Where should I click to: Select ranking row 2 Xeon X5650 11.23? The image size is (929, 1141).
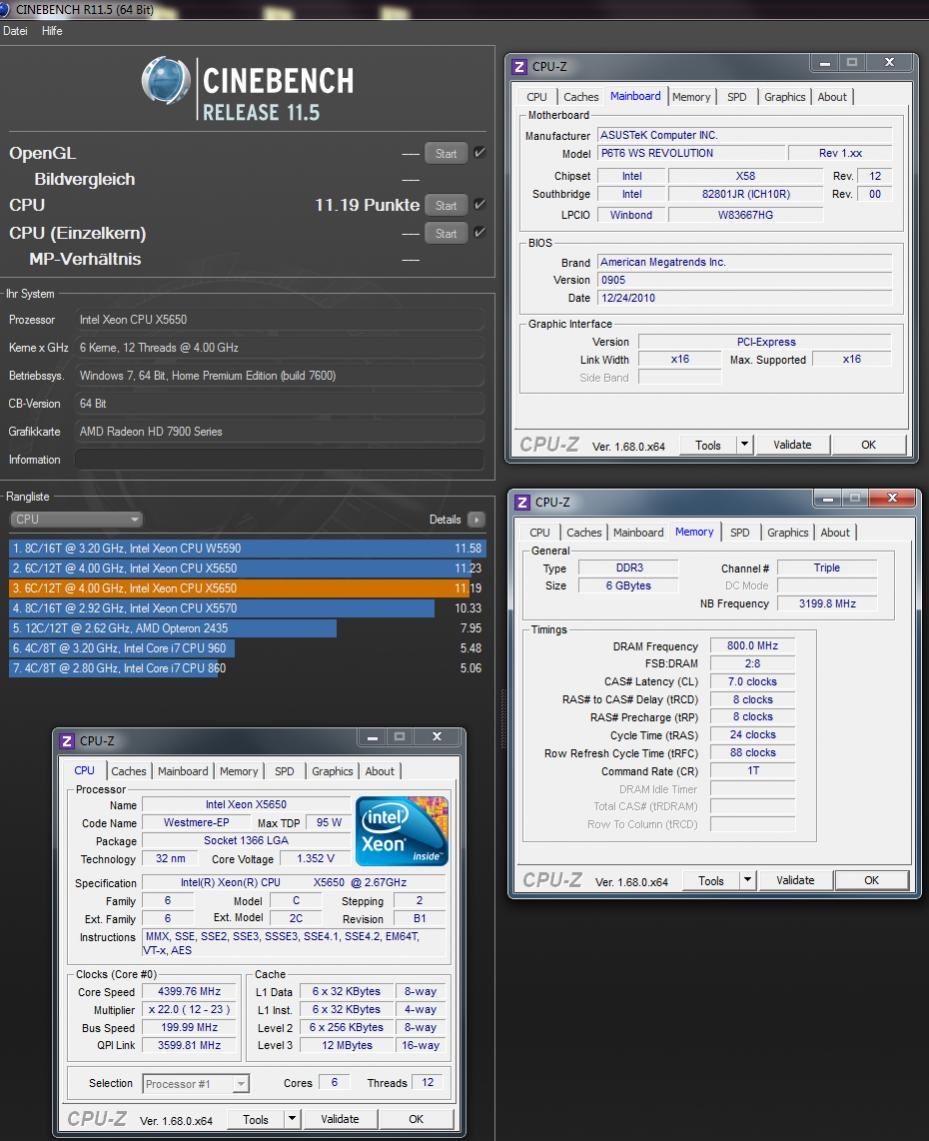pyautogui.click(x=247, y=568)
